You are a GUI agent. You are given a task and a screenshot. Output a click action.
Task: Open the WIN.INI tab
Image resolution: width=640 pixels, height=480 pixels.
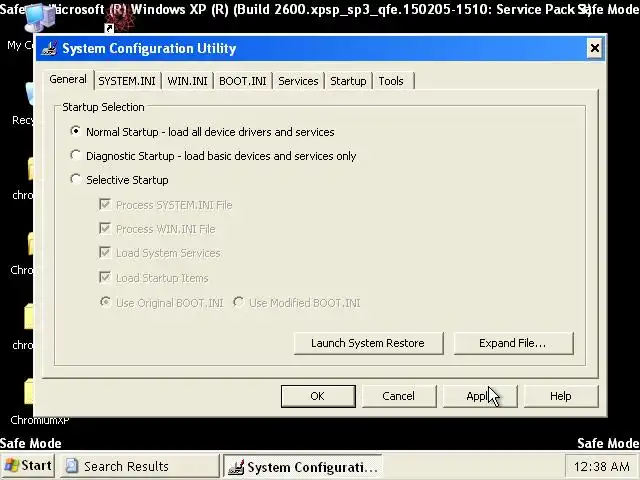pos(187,81)
